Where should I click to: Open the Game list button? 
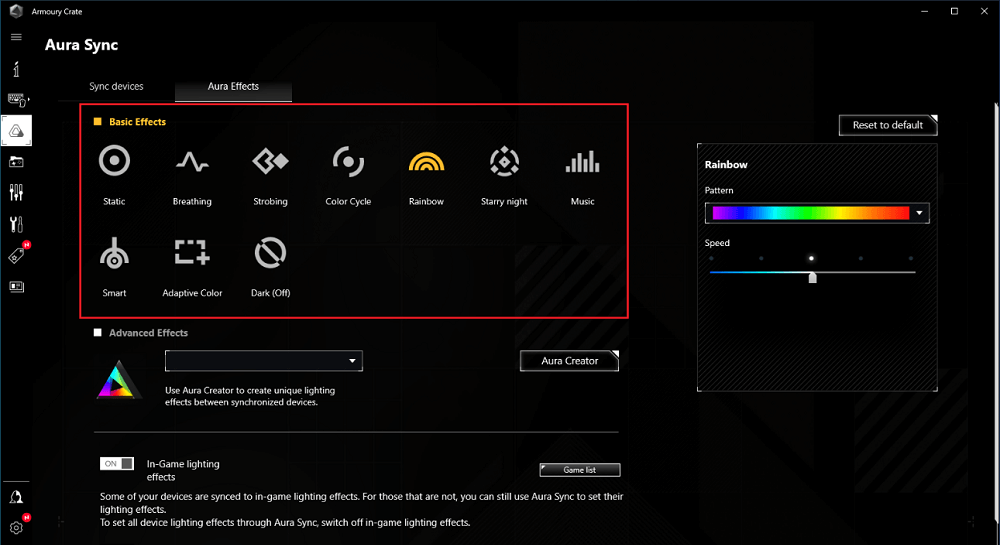(580, 470)
